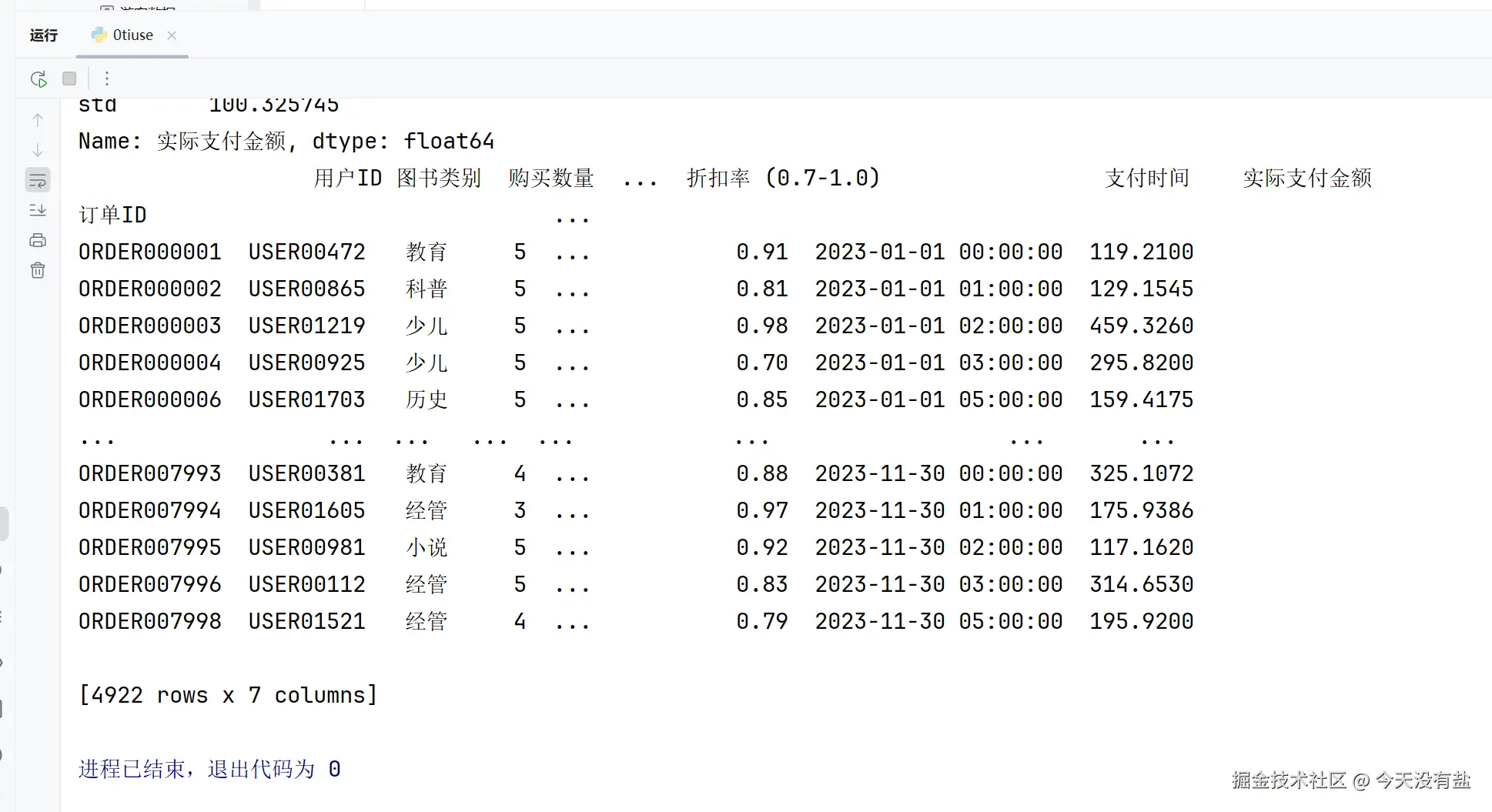Rerun the Otiuse script
The image size is (1492, 812).
38,79
